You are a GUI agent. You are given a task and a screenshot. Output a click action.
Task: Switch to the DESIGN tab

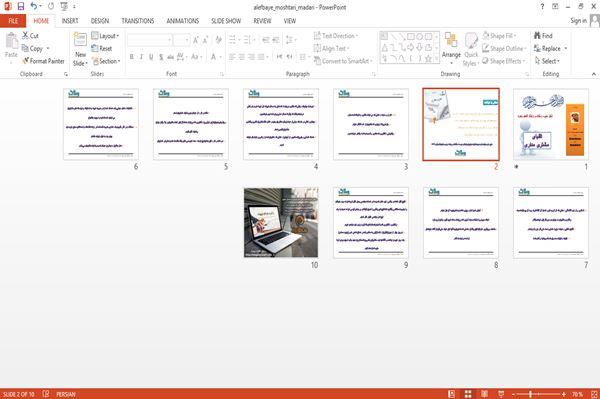[100, 21]
